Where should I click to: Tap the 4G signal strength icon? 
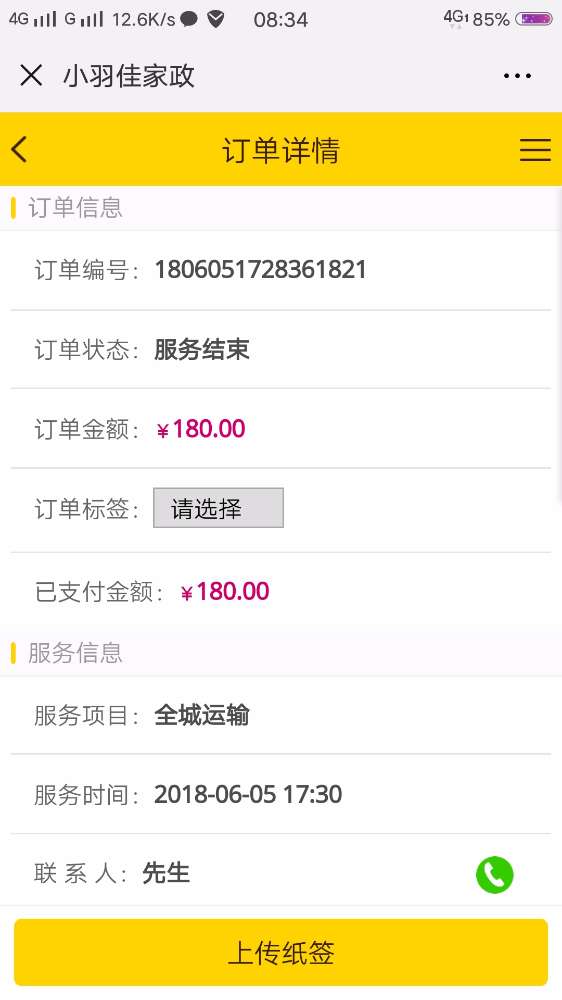point(33,19)
